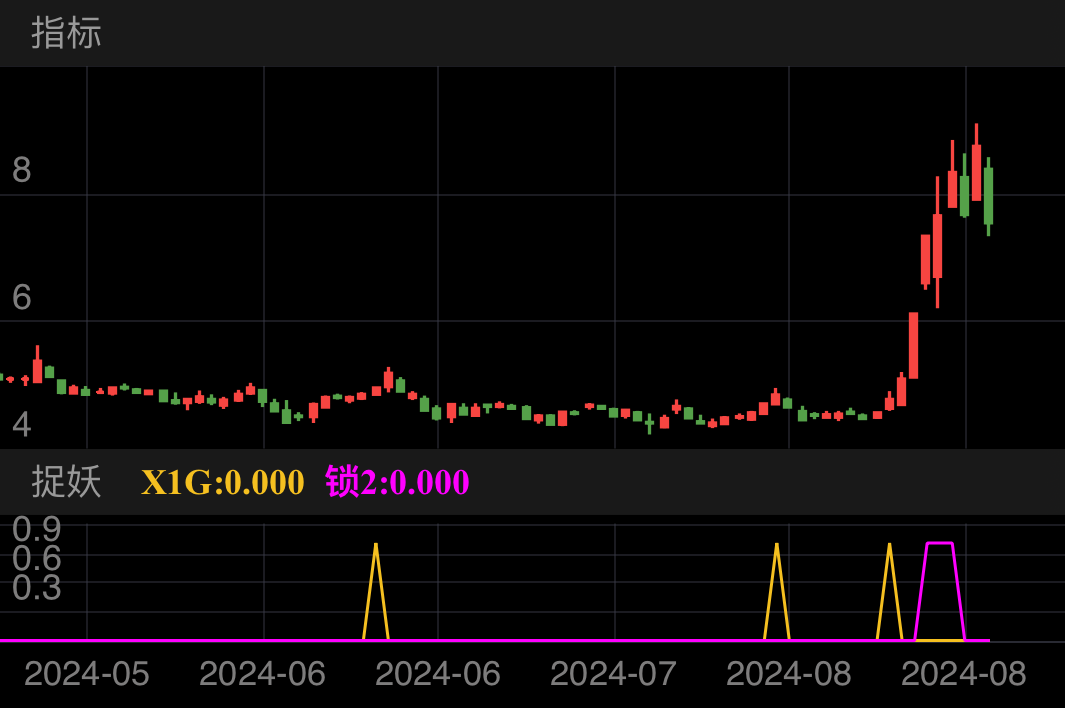The width and height of the screenshot is (1065, 708).
Task: Select the yellow X1G:0.000 legend value
Action: point(222,482)
